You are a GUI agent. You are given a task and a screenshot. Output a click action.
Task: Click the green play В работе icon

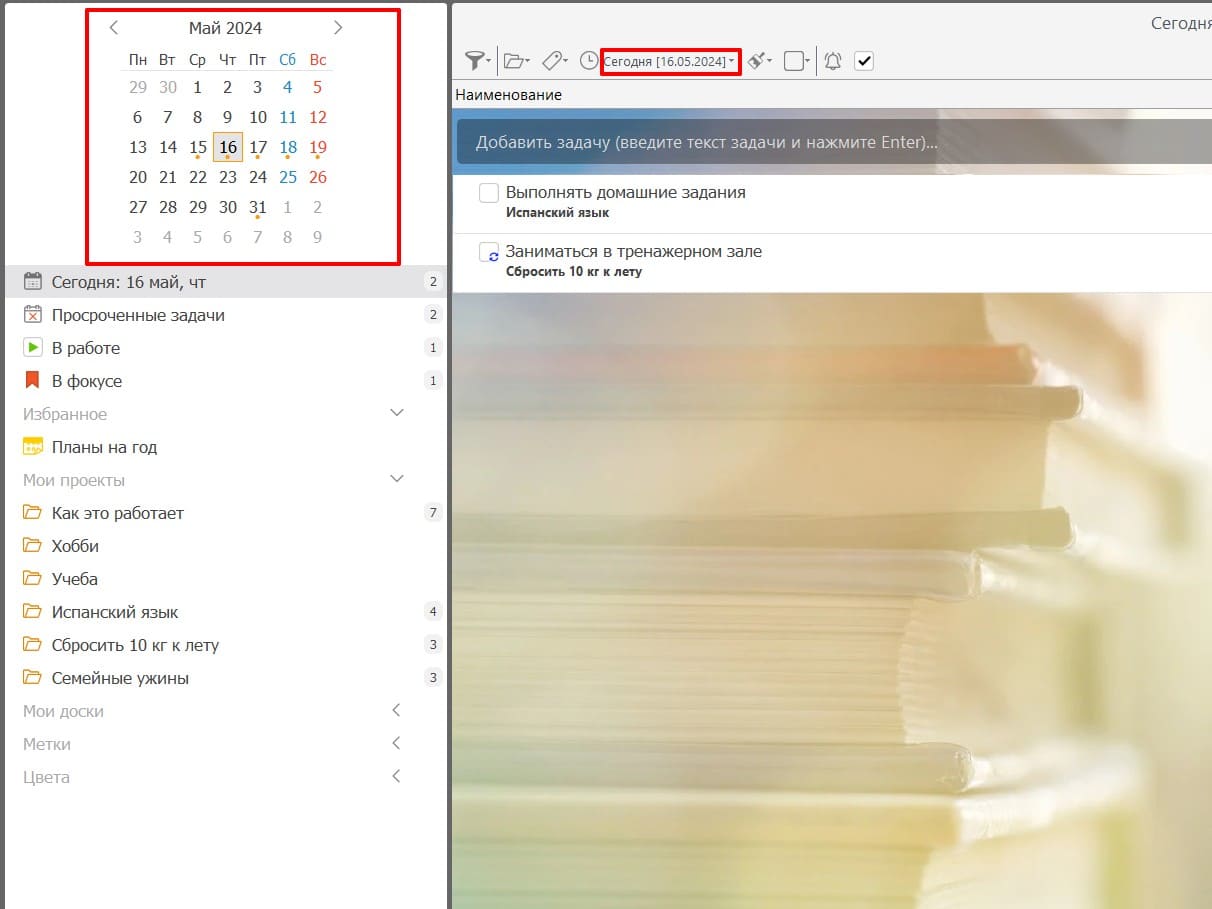[x=33, y=348]
